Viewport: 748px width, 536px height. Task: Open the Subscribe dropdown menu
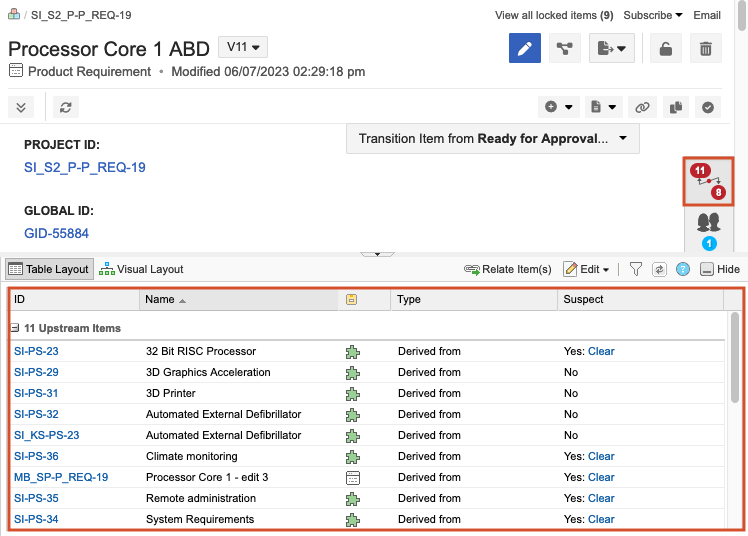[x=653, y=15]
